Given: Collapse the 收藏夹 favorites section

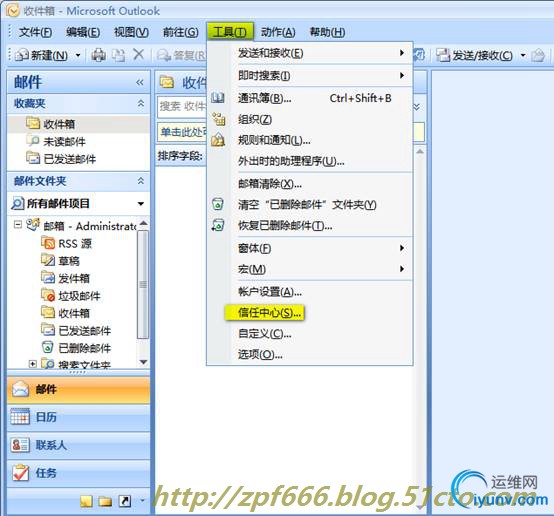Looking at the screenshot, I should (141, 103).
